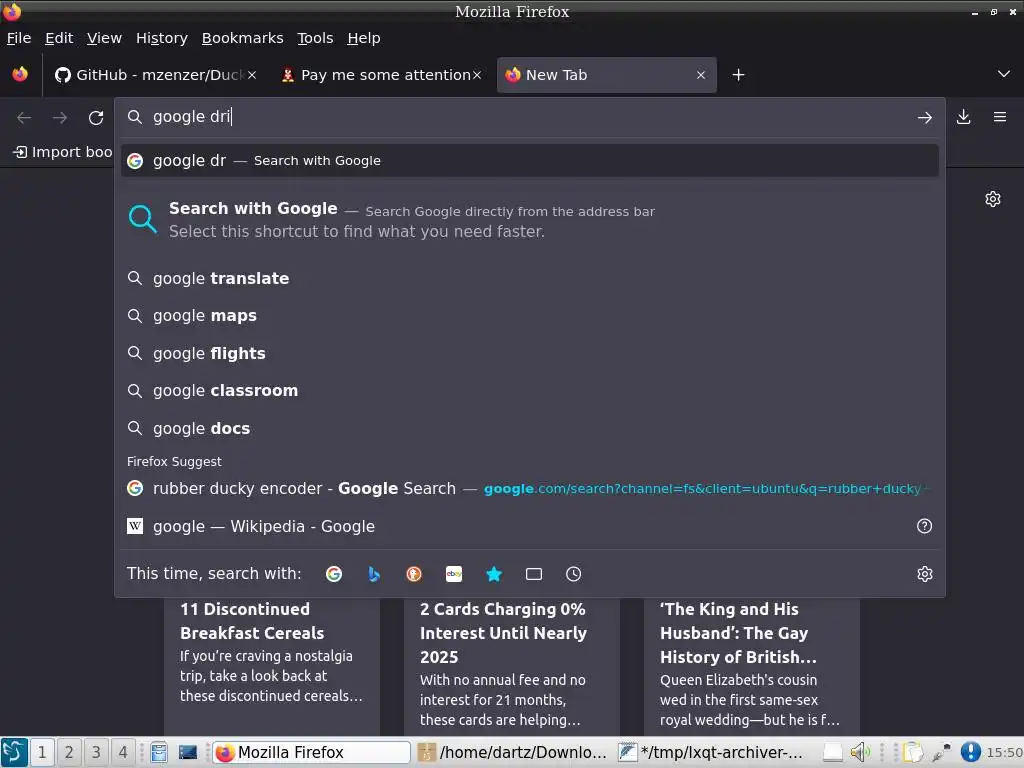Open 11 Discontinued Breakfast Cereals article
This screenshot has height=768, width=1024.
tap(272, 666)
